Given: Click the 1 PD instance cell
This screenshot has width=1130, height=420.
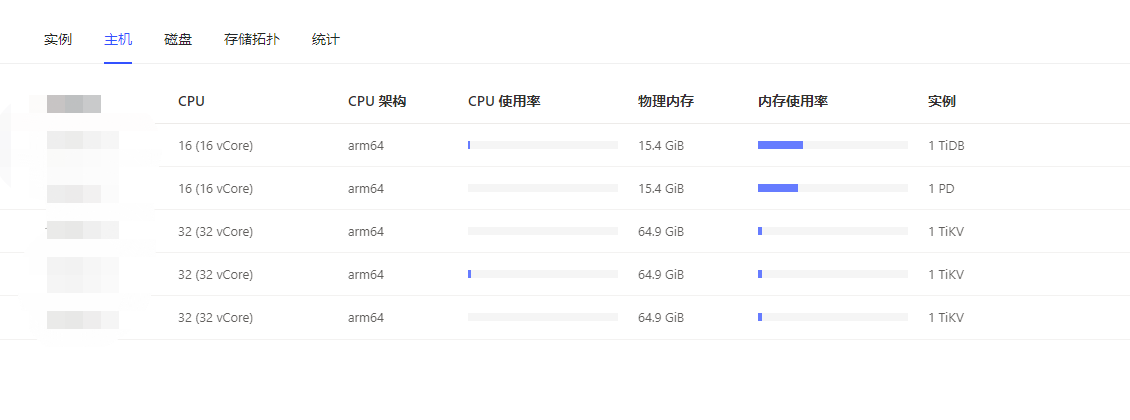Looking at the screenshot, I should 941,188.
